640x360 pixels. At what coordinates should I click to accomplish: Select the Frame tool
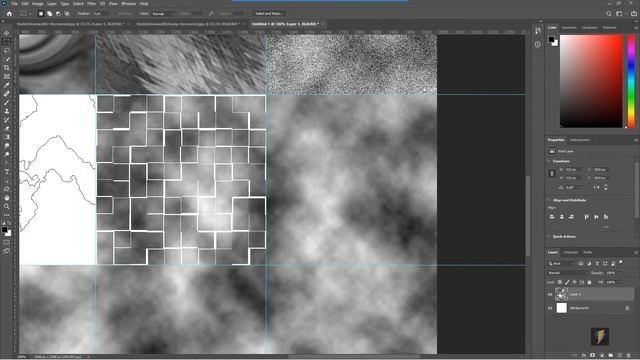point(7,76)
